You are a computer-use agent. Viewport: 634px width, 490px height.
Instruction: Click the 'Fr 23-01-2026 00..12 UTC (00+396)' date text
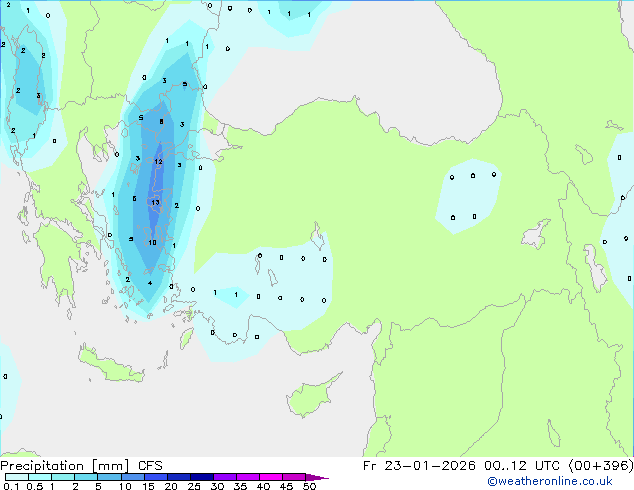click(x=498, y=466)
